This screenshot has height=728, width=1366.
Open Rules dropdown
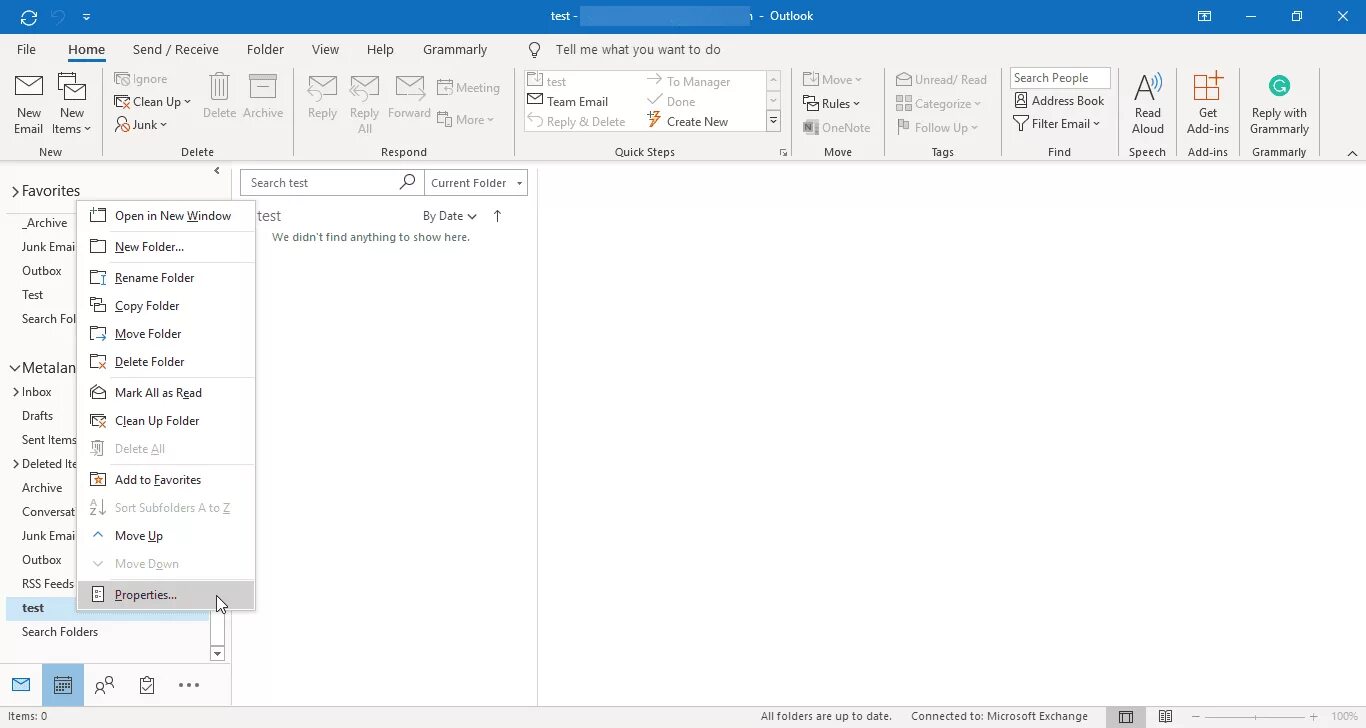(x=832, y=104)
